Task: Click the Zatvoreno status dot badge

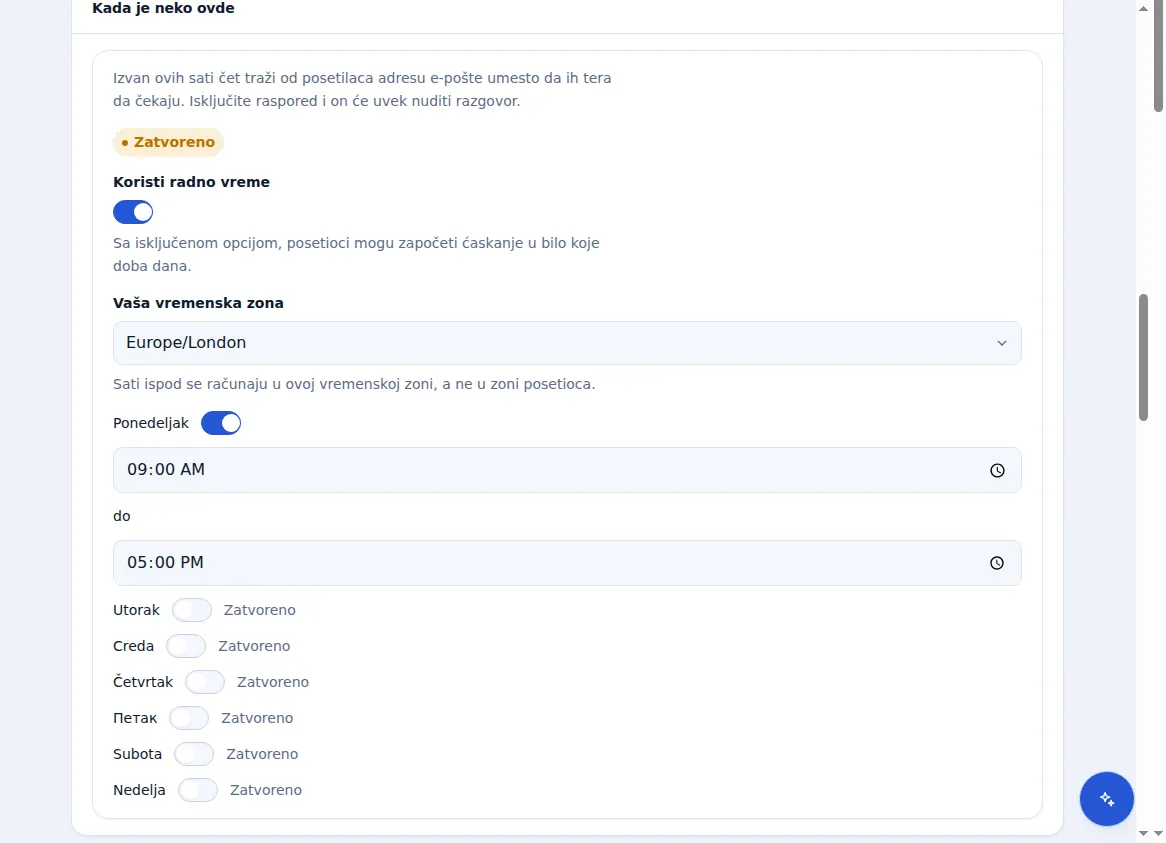Action: tap(168, 142)
